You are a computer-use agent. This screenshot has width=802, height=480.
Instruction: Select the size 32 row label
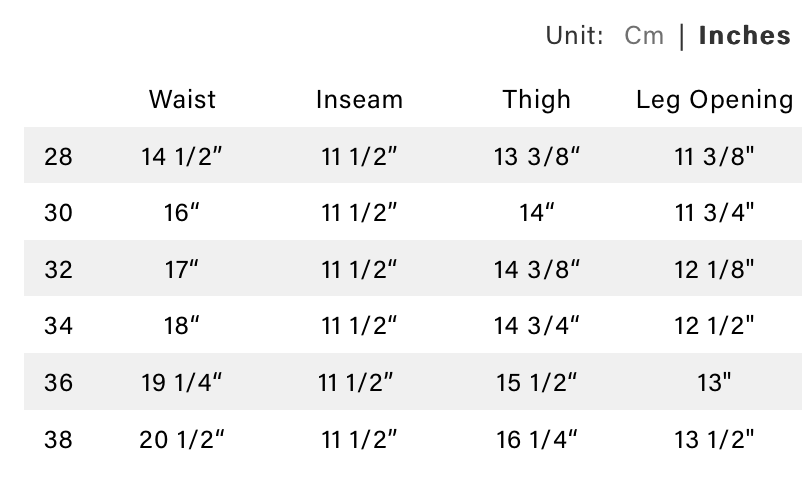(59, 269)
